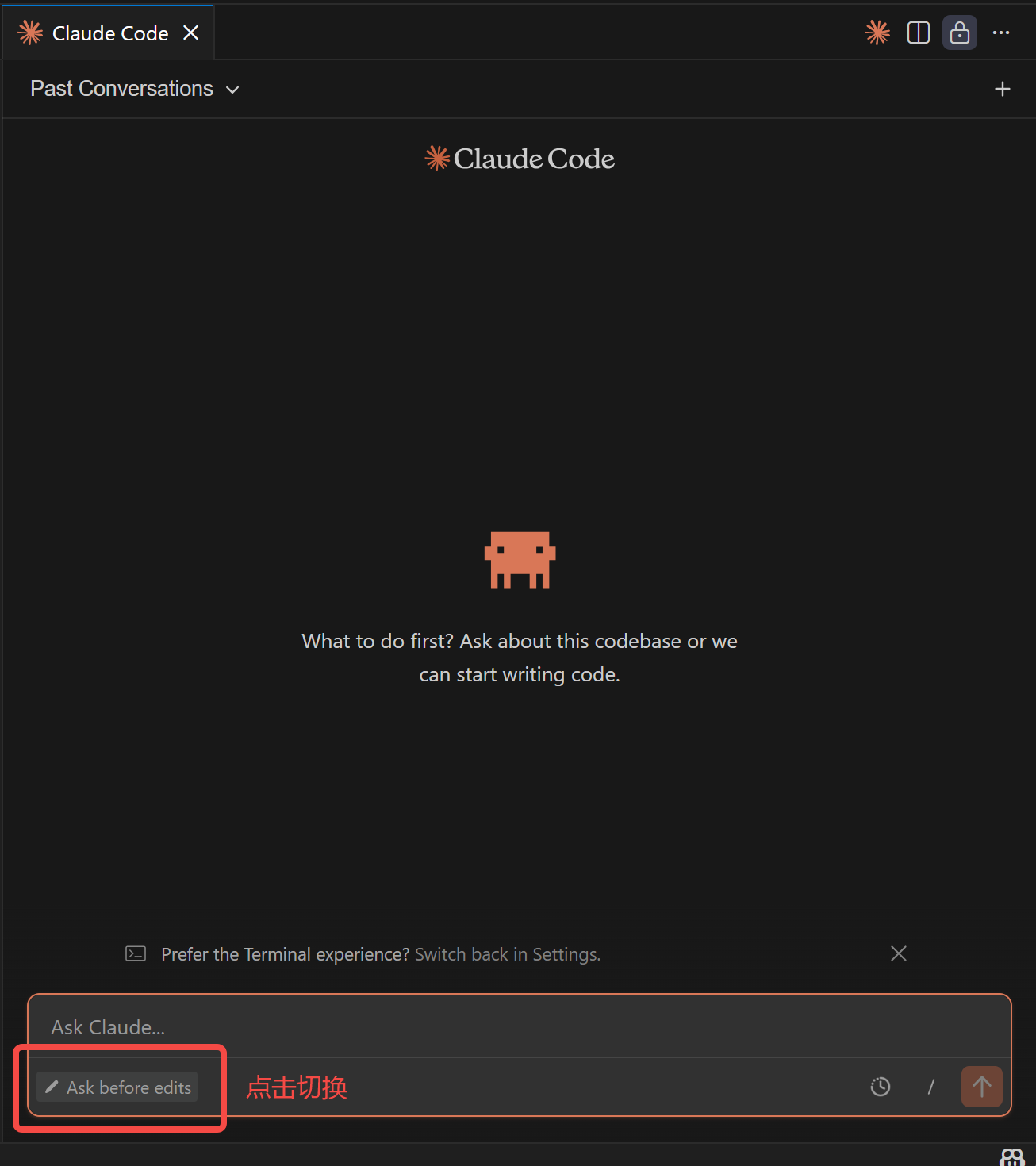Click the orange Claude spark icon in top-right toolbar
This screenshot has width=1036, height=1166.
pyautogui.click(x=877, y=33)
